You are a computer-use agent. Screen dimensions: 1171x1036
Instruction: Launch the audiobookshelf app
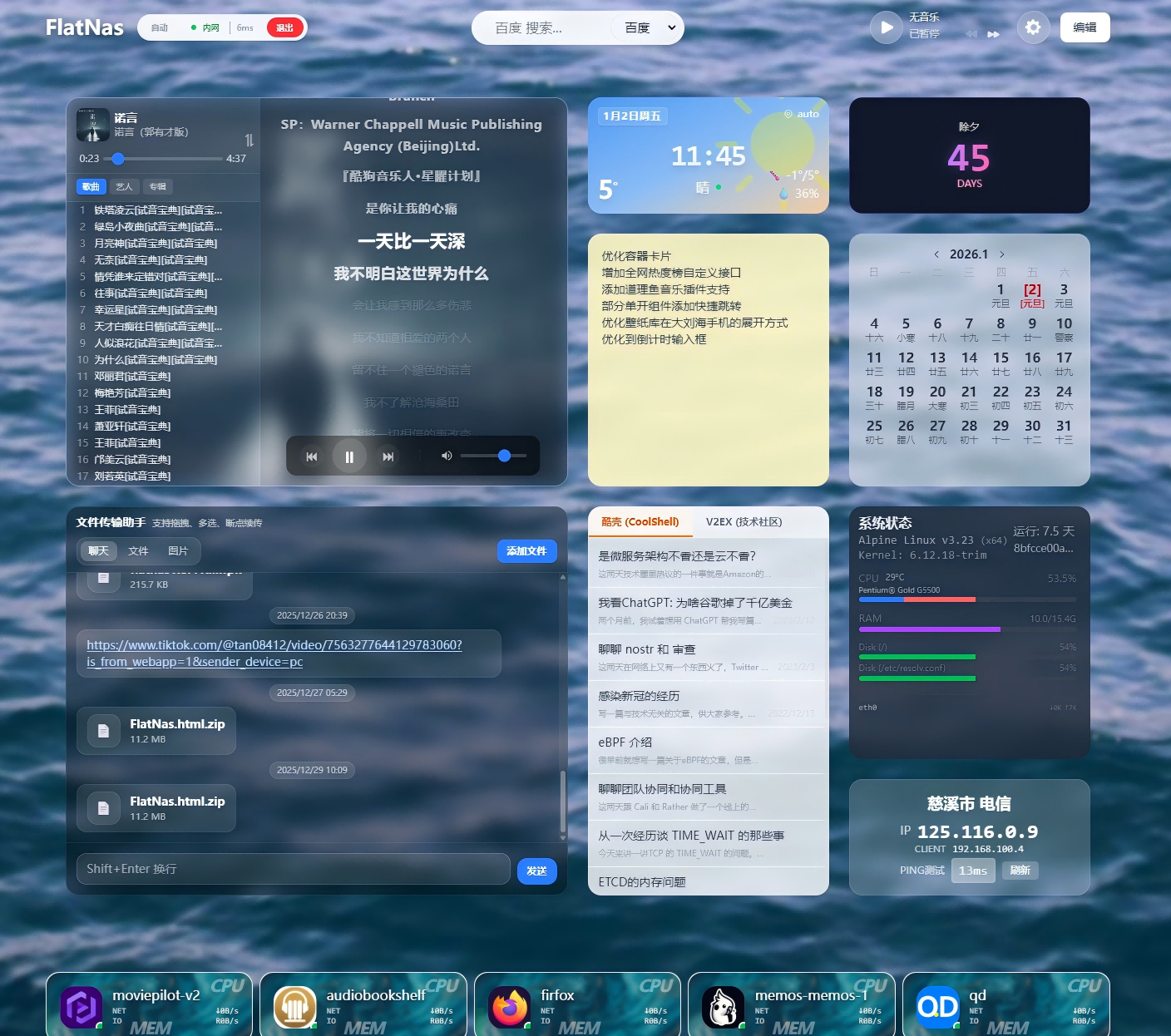[x=295, y=1007]
